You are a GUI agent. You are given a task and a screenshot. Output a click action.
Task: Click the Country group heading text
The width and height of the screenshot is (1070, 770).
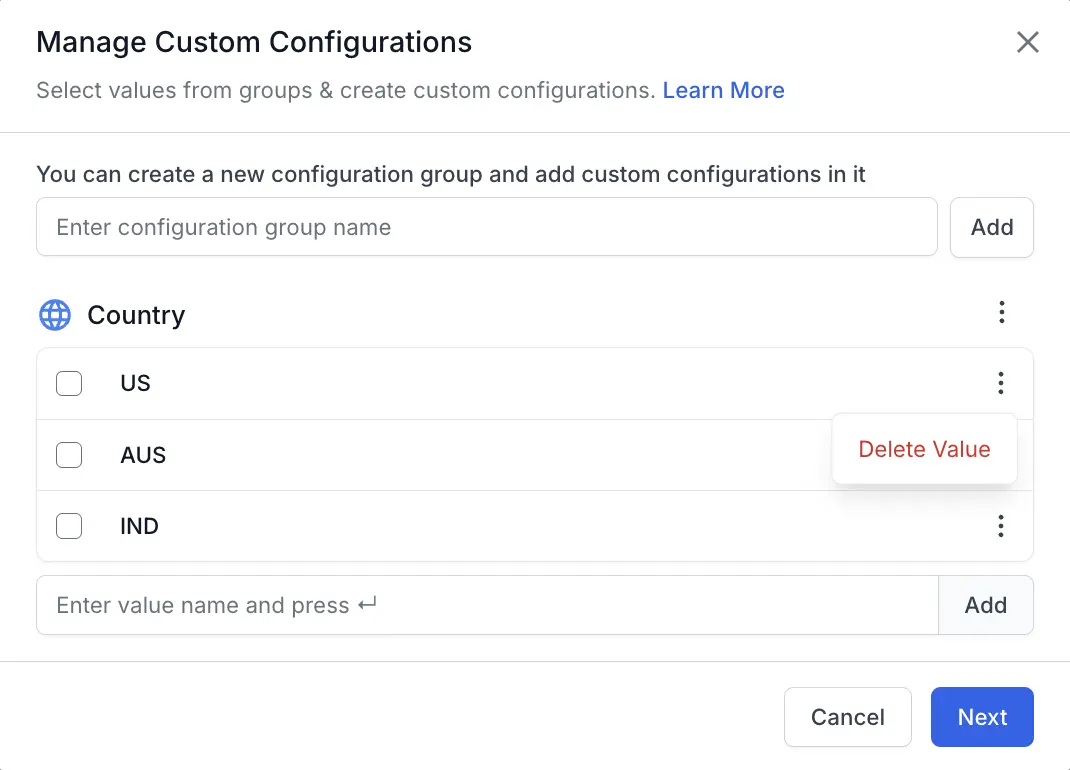pyautogui.click(x=136, y=315)
